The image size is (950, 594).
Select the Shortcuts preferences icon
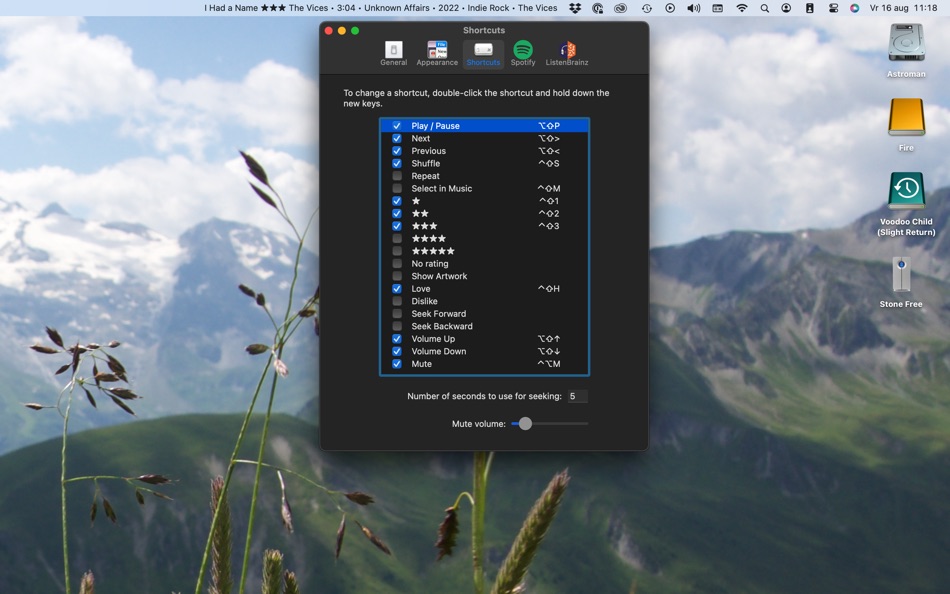(x=483, y=52)
